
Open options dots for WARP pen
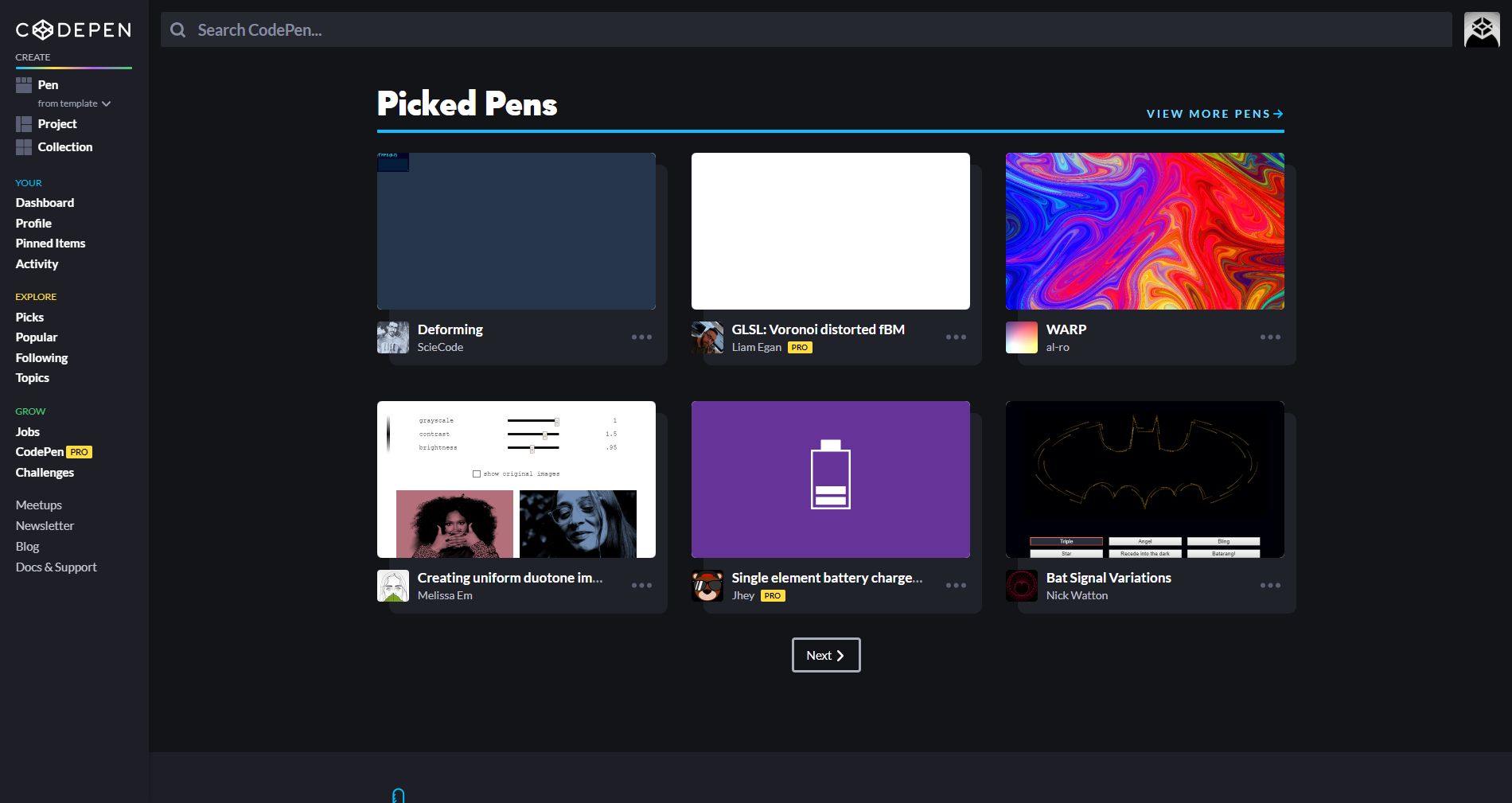click(x=1270, y=337)
